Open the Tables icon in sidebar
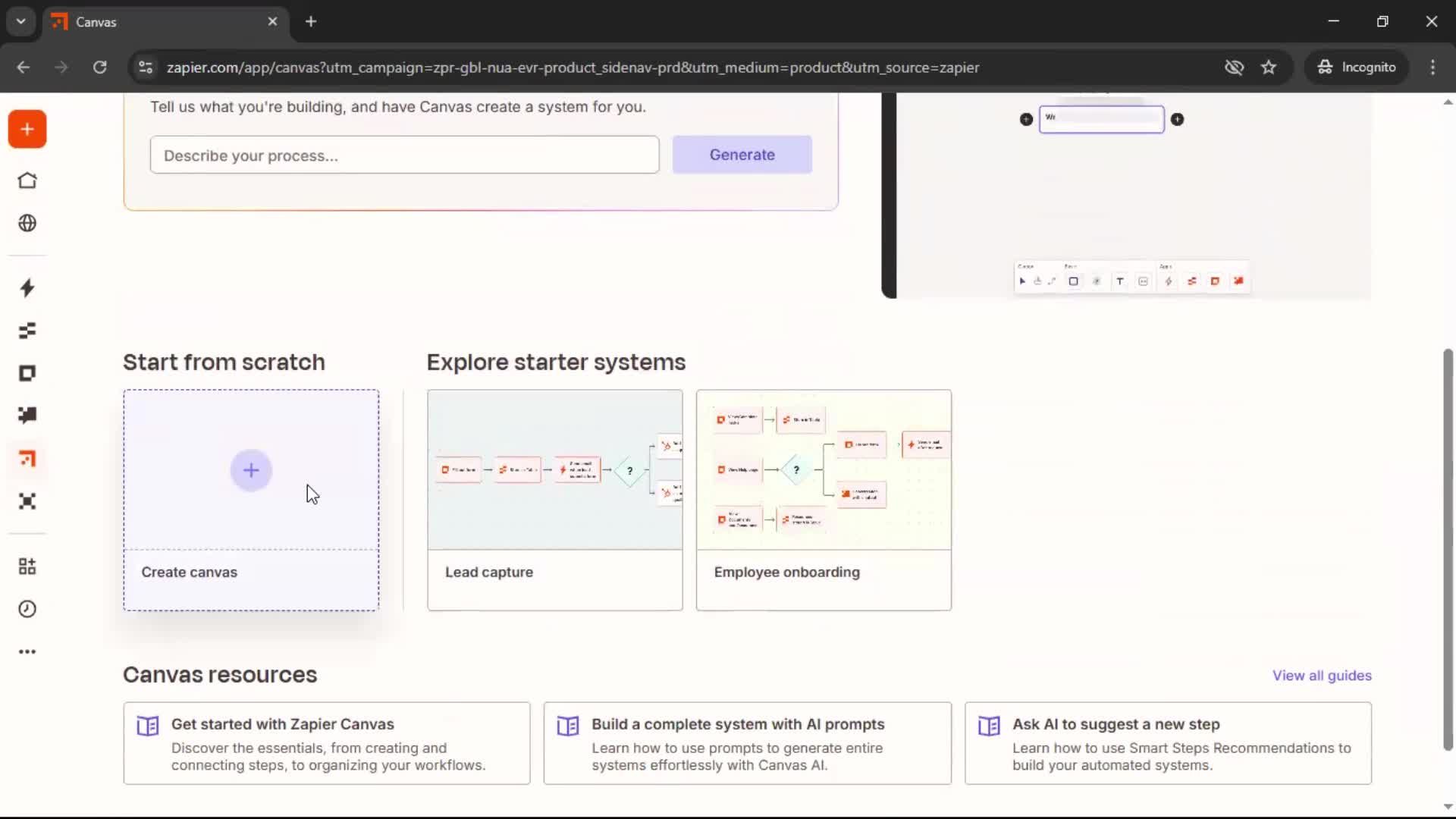This screenshot has width=1456, height=819. click(x=27, y=331)
